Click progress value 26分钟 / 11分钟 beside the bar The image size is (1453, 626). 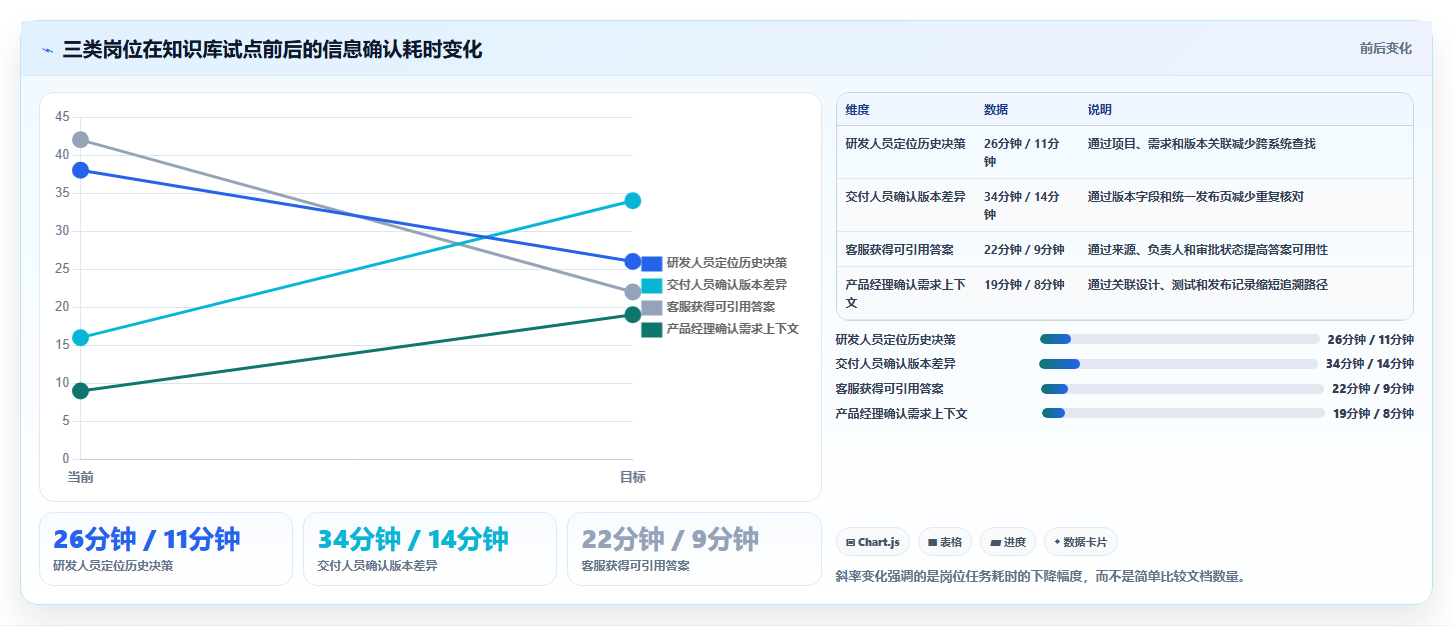click(1371, 340)
